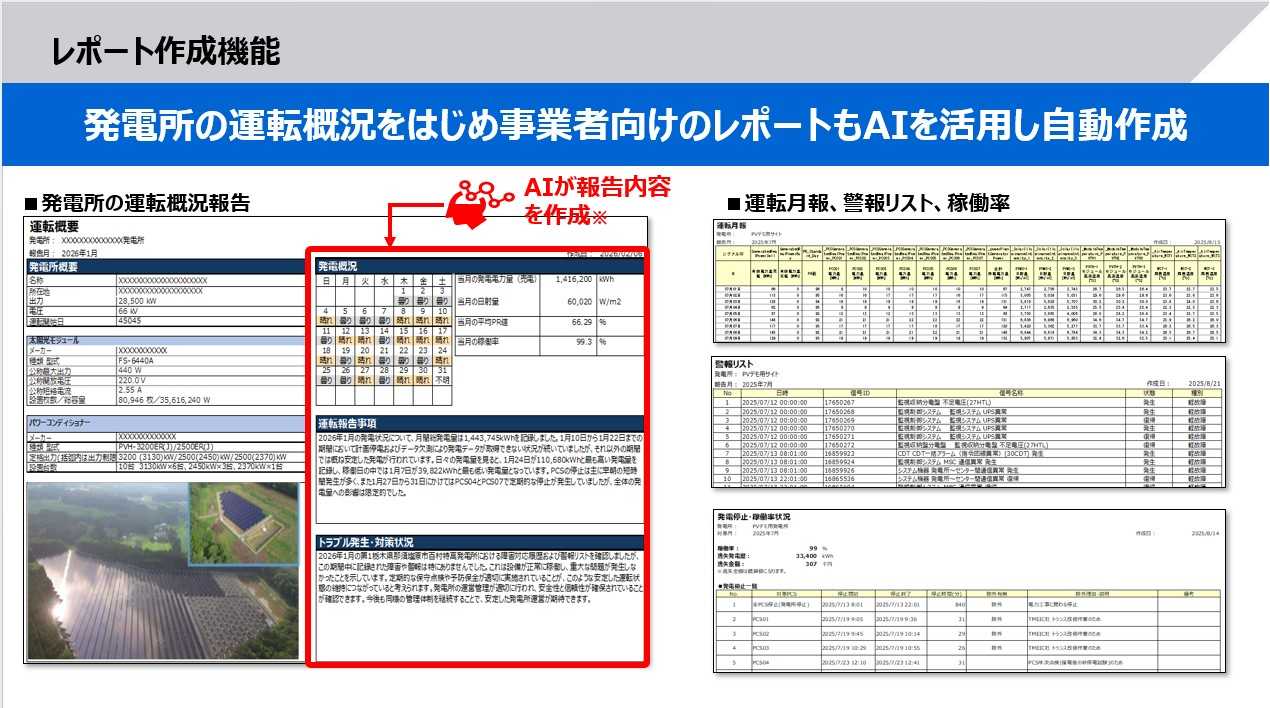Click the blue banner headline text
The width and height of the screenshot is (1270, 708).
[x=634, y=126]
